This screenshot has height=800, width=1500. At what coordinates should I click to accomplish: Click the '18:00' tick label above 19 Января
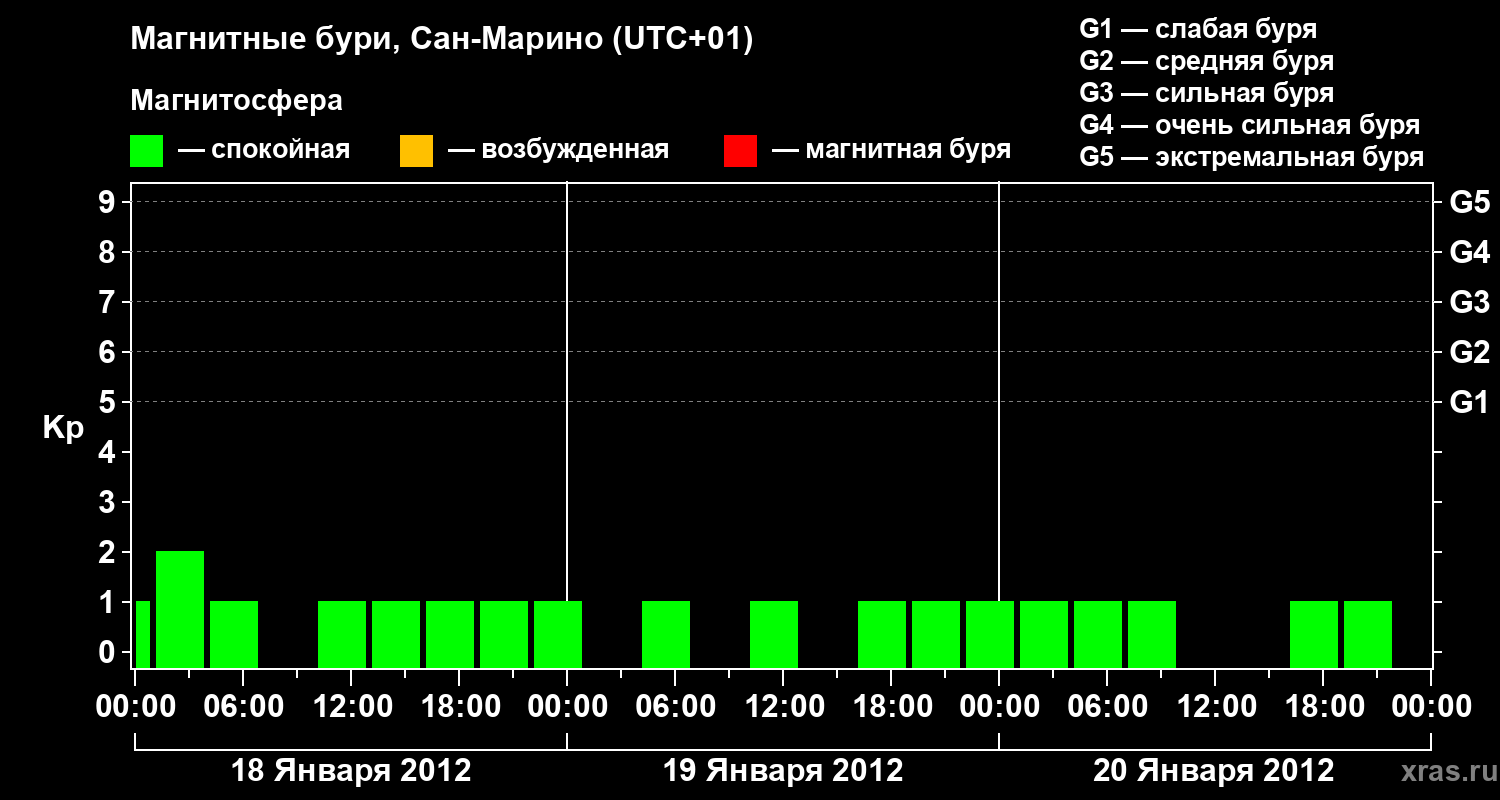coord(891,707)
